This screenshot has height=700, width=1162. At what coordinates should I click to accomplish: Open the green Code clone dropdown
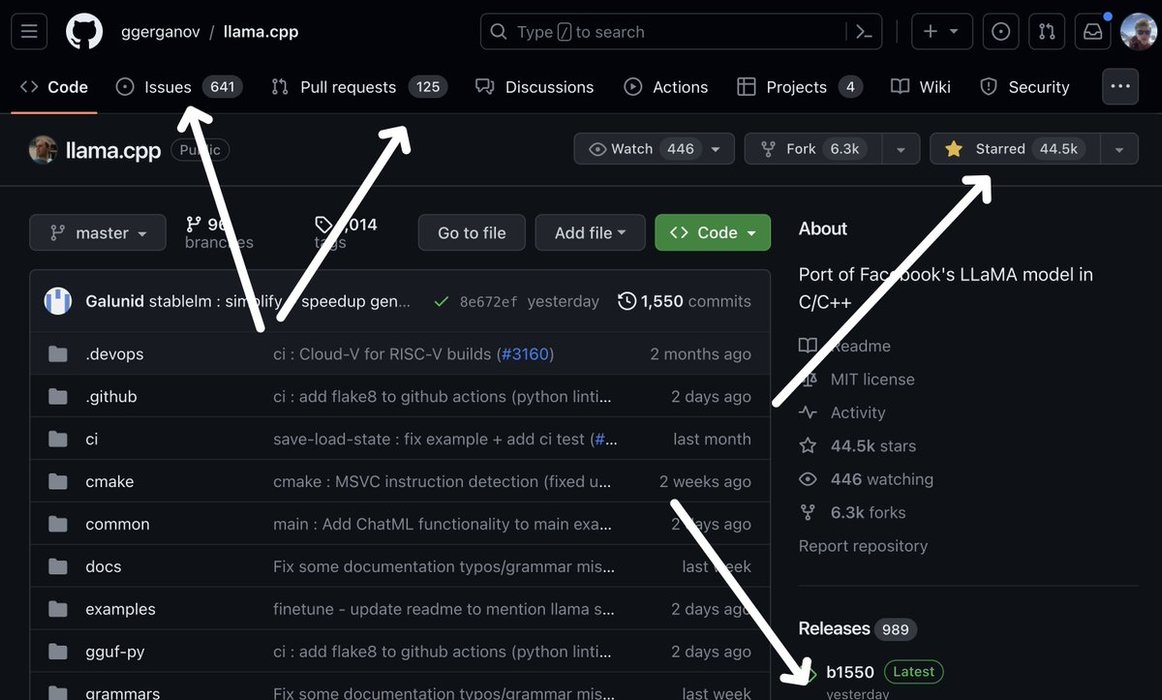(x=713, y=233)
